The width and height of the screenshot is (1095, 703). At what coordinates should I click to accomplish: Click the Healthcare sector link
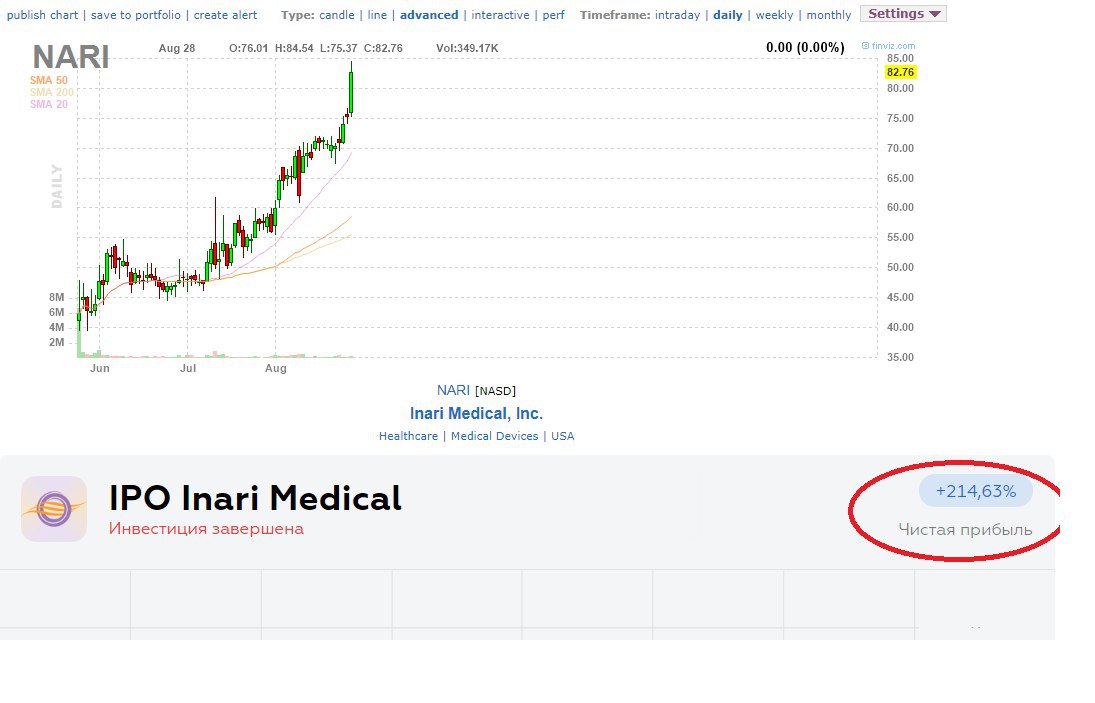408,436
